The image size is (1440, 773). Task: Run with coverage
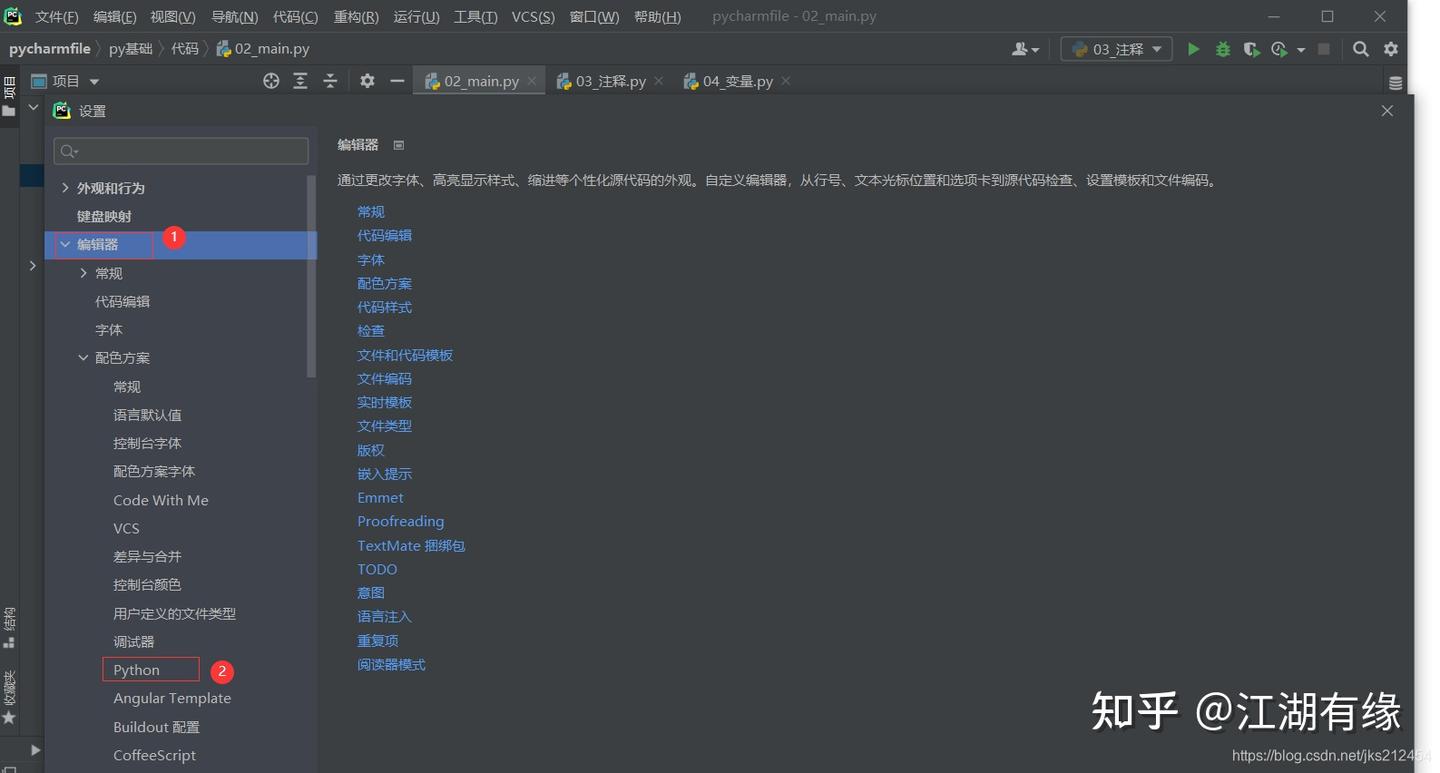point(1250,48)
